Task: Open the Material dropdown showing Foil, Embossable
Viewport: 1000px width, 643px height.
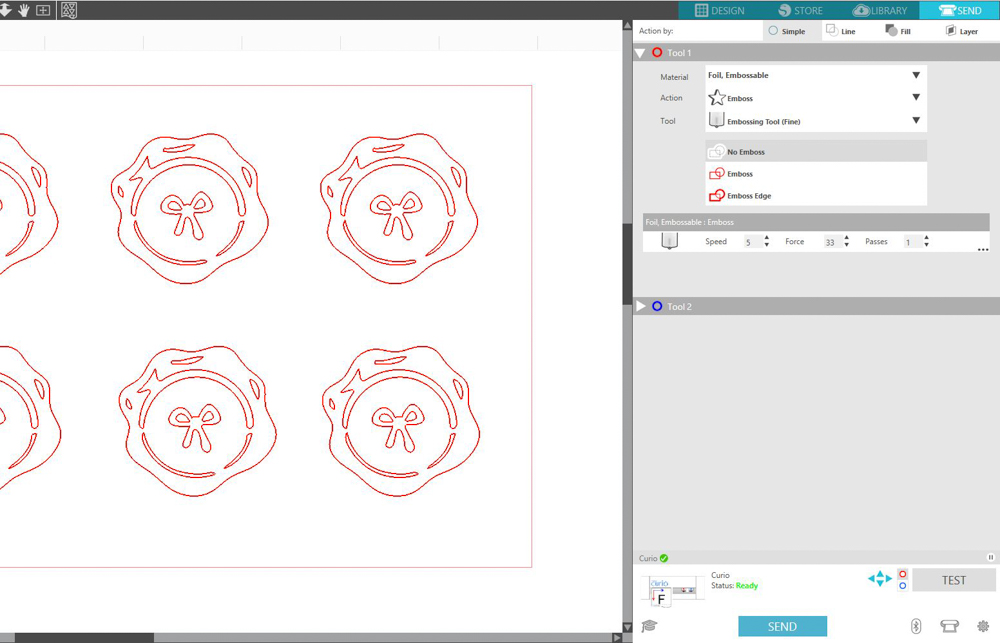Action: click(x=815, y=75)
